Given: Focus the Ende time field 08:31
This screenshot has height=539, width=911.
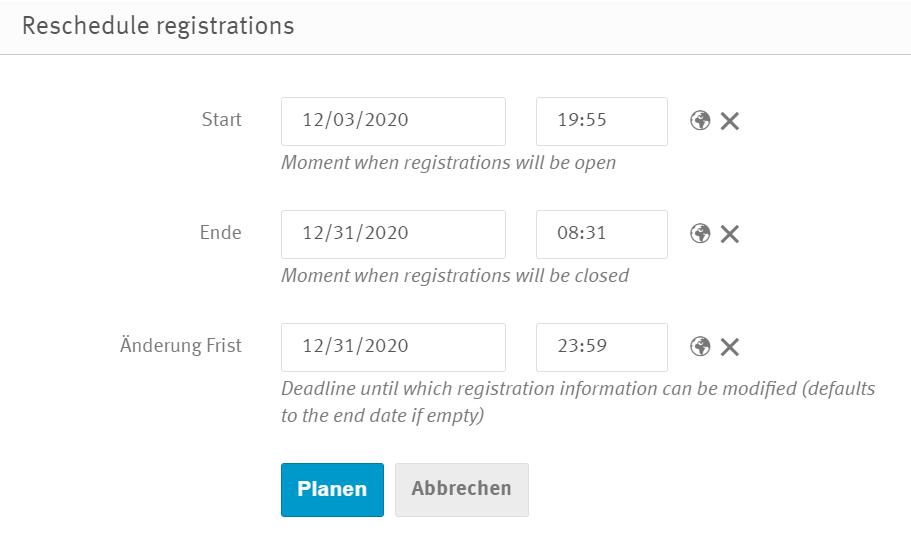Looking at the screenshot, I should click(x=601, y=234).
